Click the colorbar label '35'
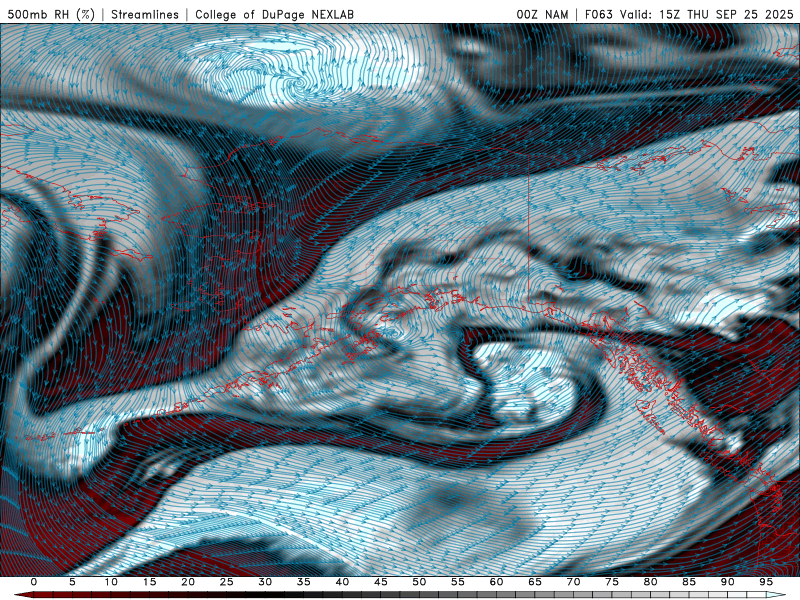The height and width of the screenshot is (600, 800). 304,582
